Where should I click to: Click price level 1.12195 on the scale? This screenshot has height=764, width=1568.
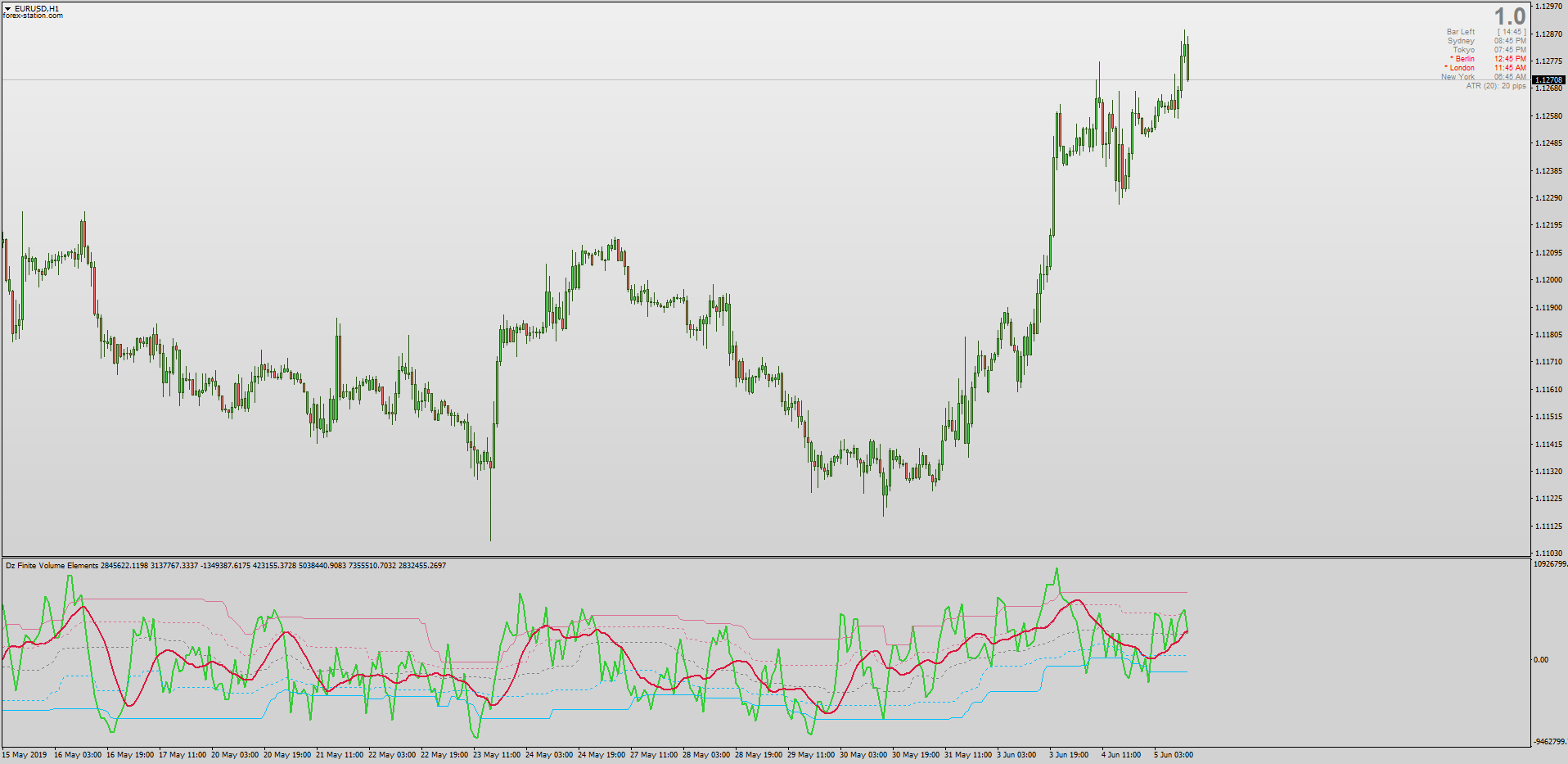tap(1549, 225)
